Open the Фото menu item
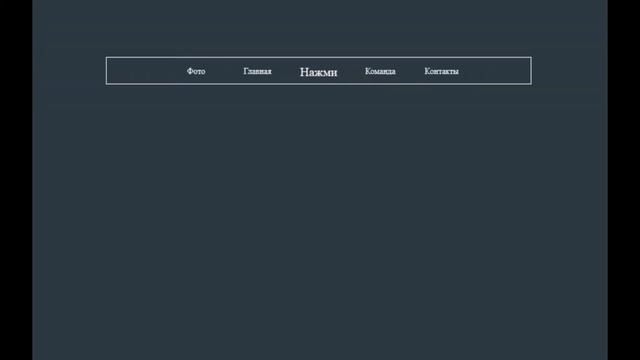 [196, 71]
